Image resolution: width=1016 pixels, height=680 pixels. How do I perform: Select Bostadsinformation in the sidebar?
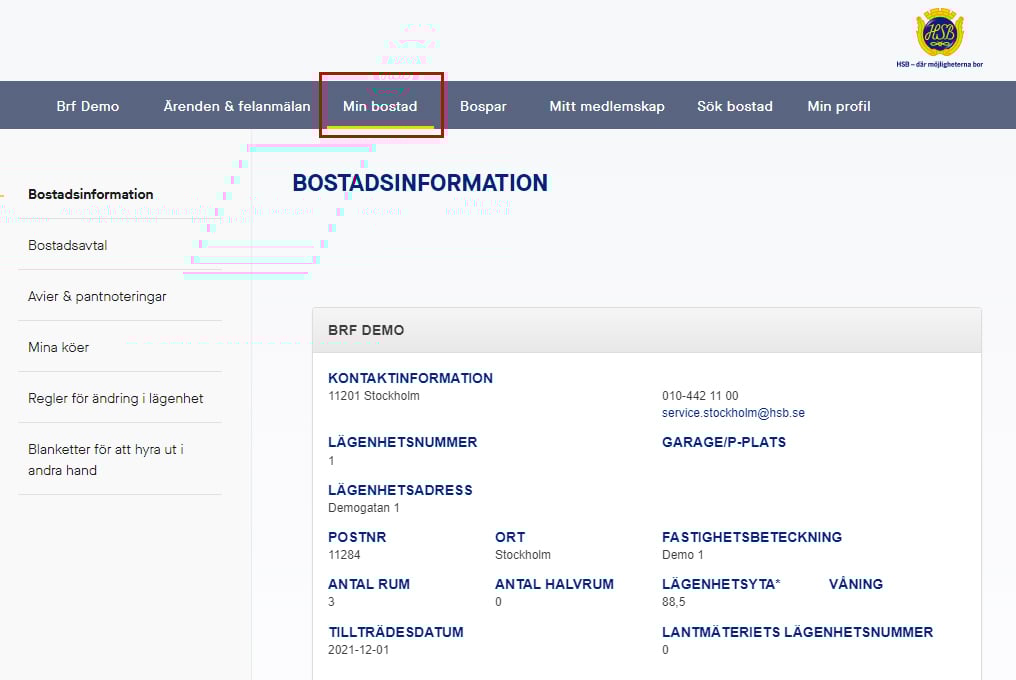(91, 194)
